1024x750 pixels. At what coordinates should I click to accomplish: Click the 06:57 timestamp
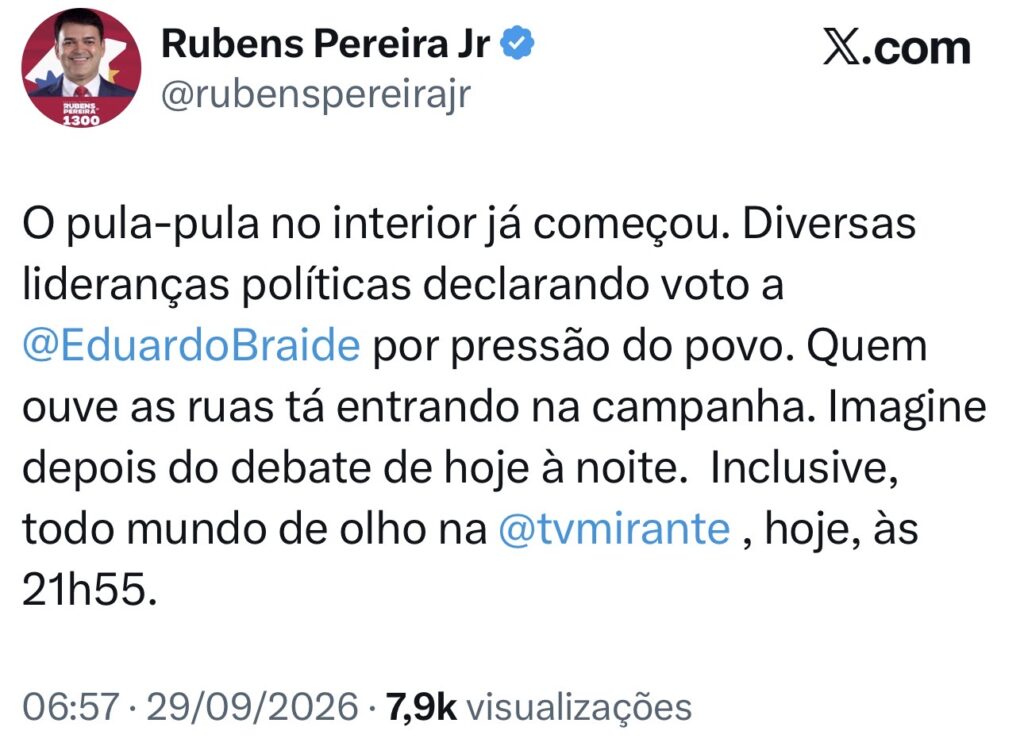[x=71, y=707]
